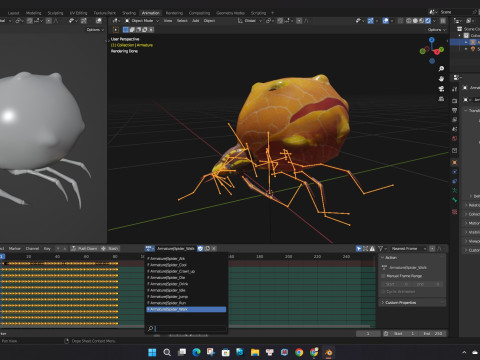The image size is (480, 360).
Task: Open Options dropdown in main viewport
Action: pos(437,30)
